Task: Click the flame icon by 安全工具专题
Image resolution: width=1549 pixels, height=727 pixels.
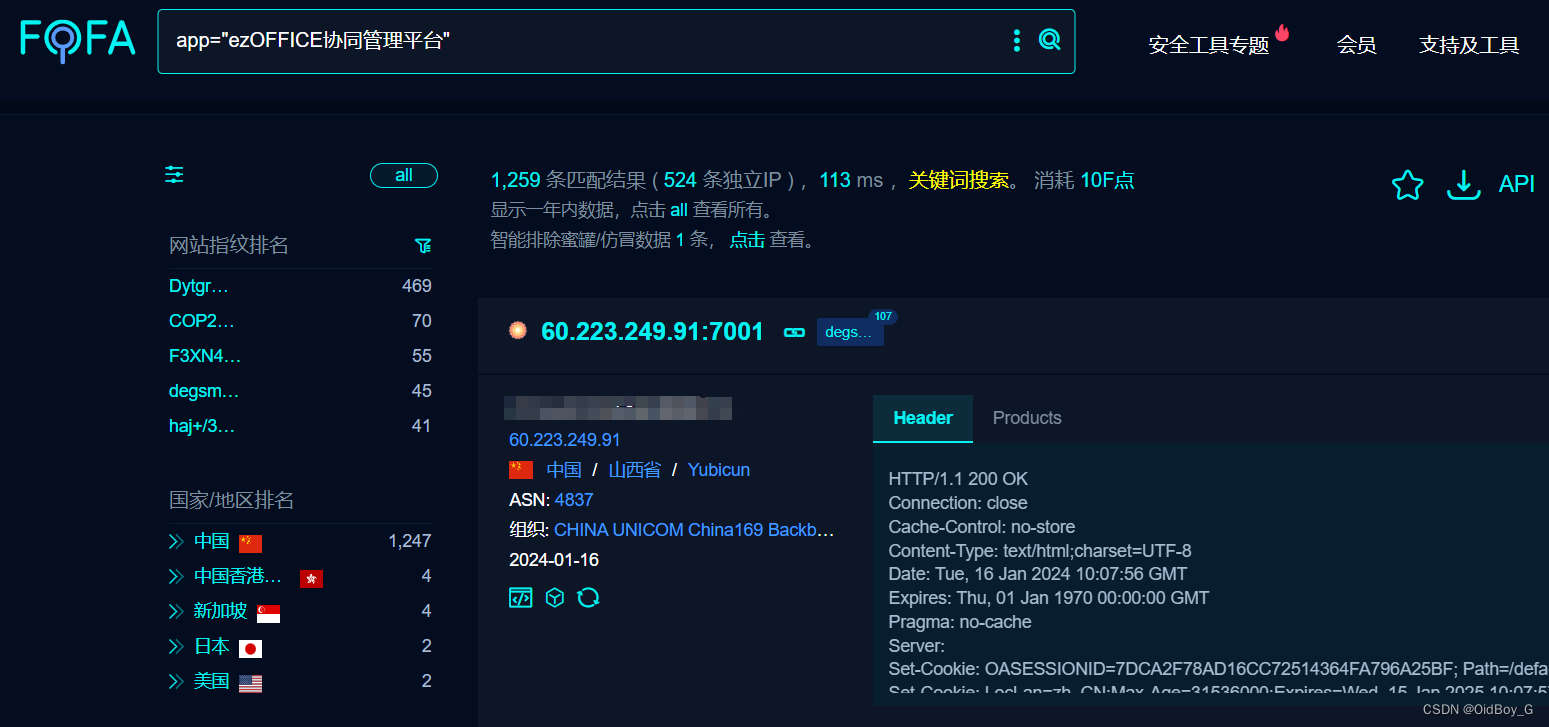Action: (1282, 33)
